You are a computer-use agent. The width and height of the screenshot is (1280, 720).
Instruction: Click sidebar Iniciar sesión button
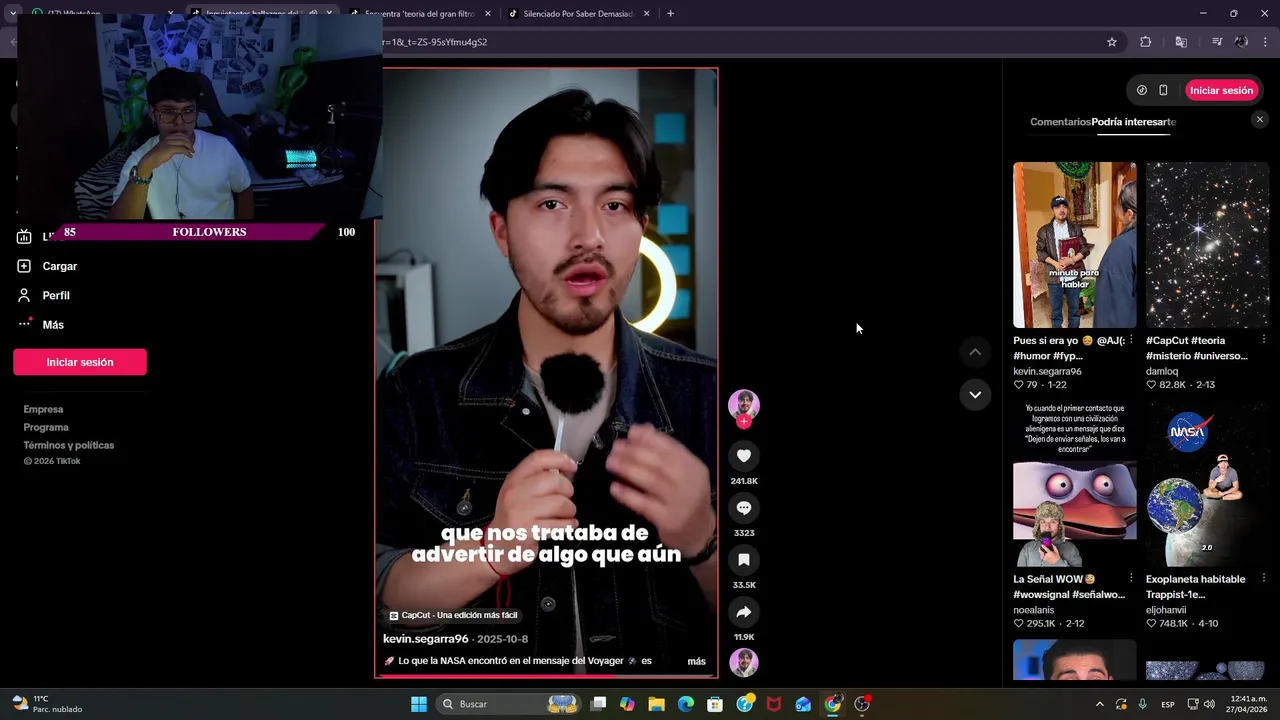80,362
